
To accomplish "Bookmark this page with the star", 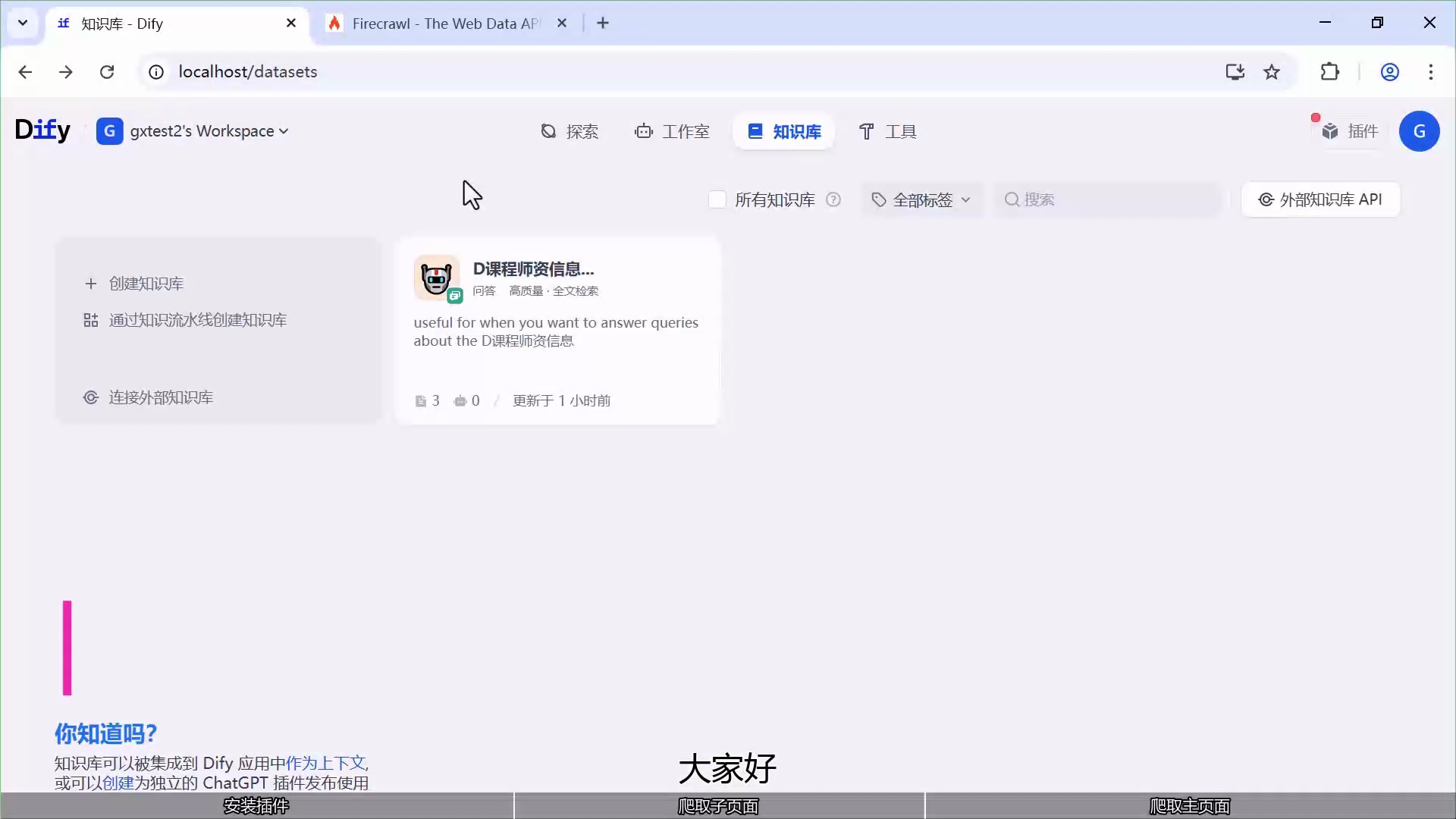I will (x=1272, y=72).
